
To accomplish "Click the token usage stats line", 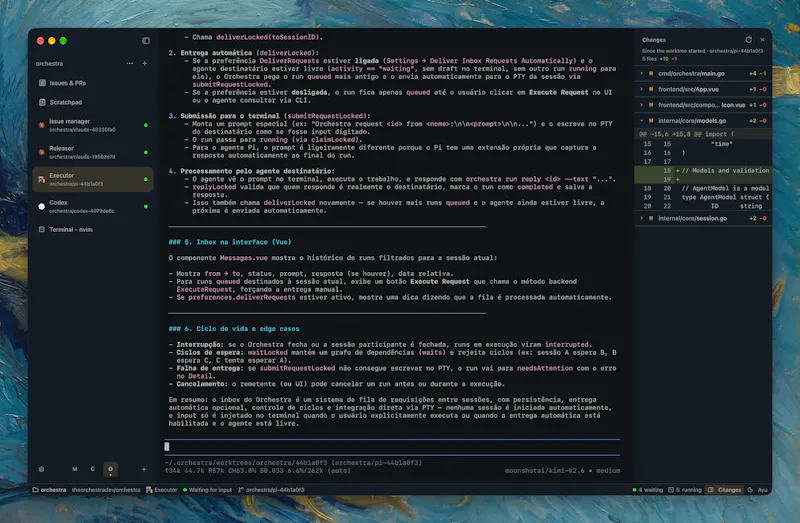I will pos(258,471).
